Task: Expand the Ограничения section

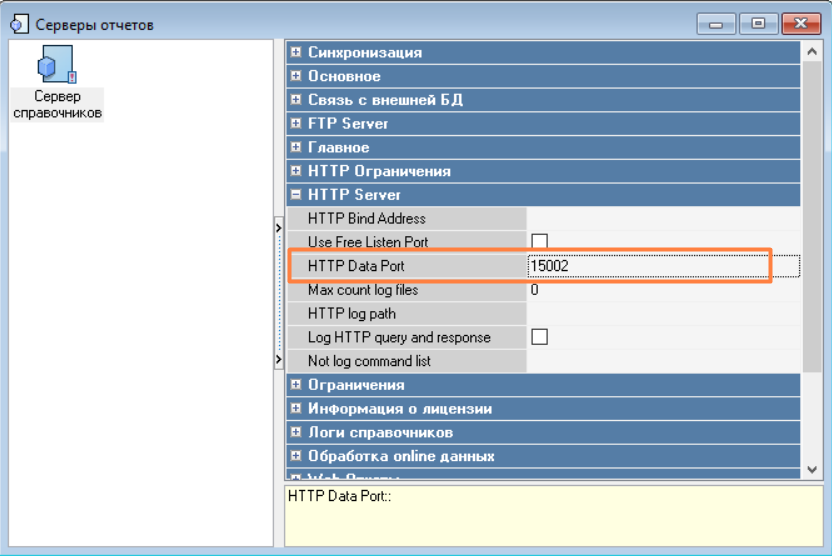Action: coord(296,385)
